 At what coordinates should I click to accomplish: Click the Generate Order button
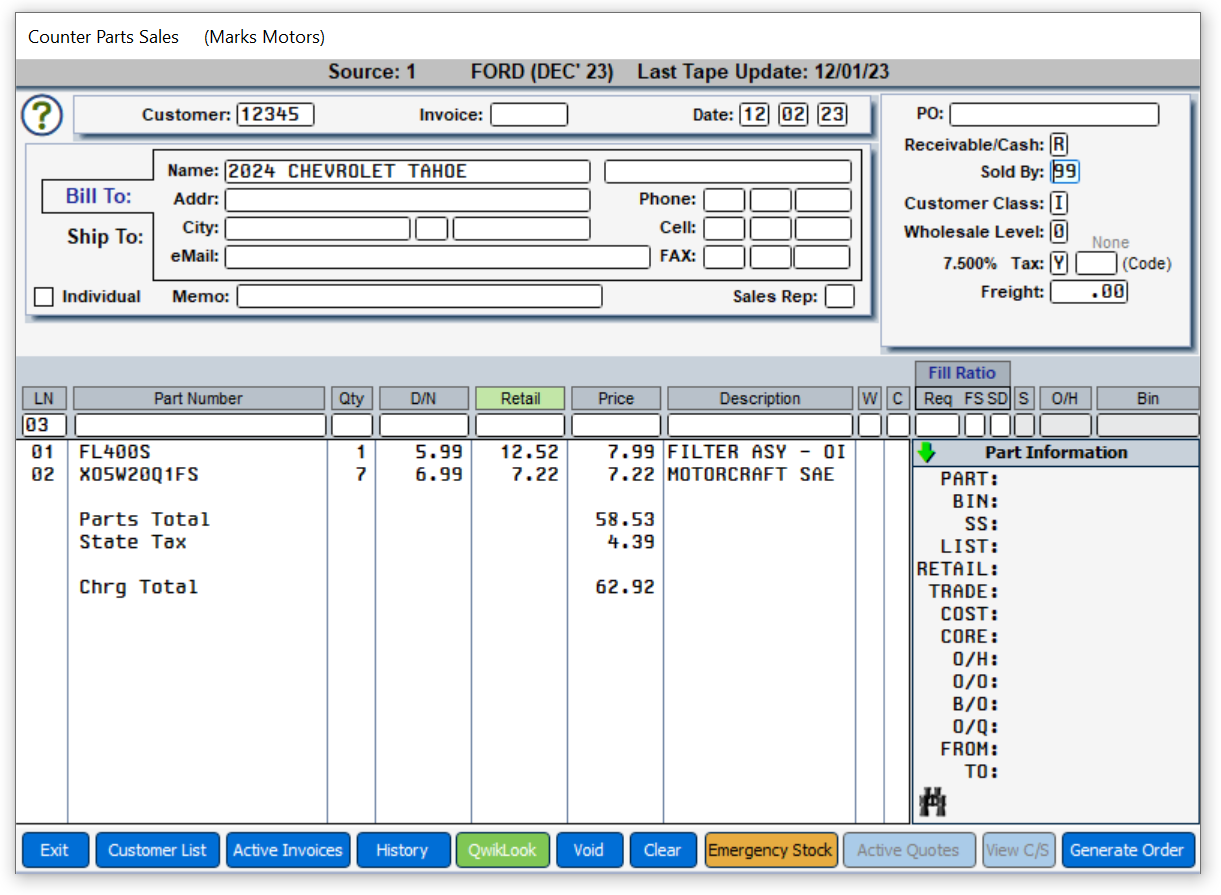(x=1127, y=850)
